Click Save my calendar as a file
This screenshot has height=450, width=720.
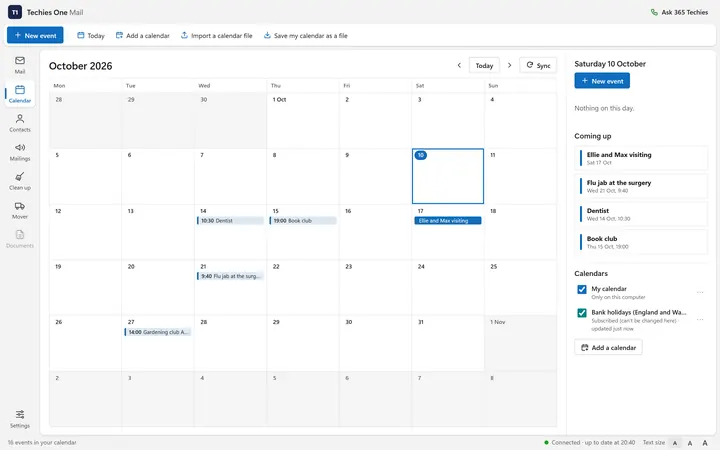coord(305,35)
